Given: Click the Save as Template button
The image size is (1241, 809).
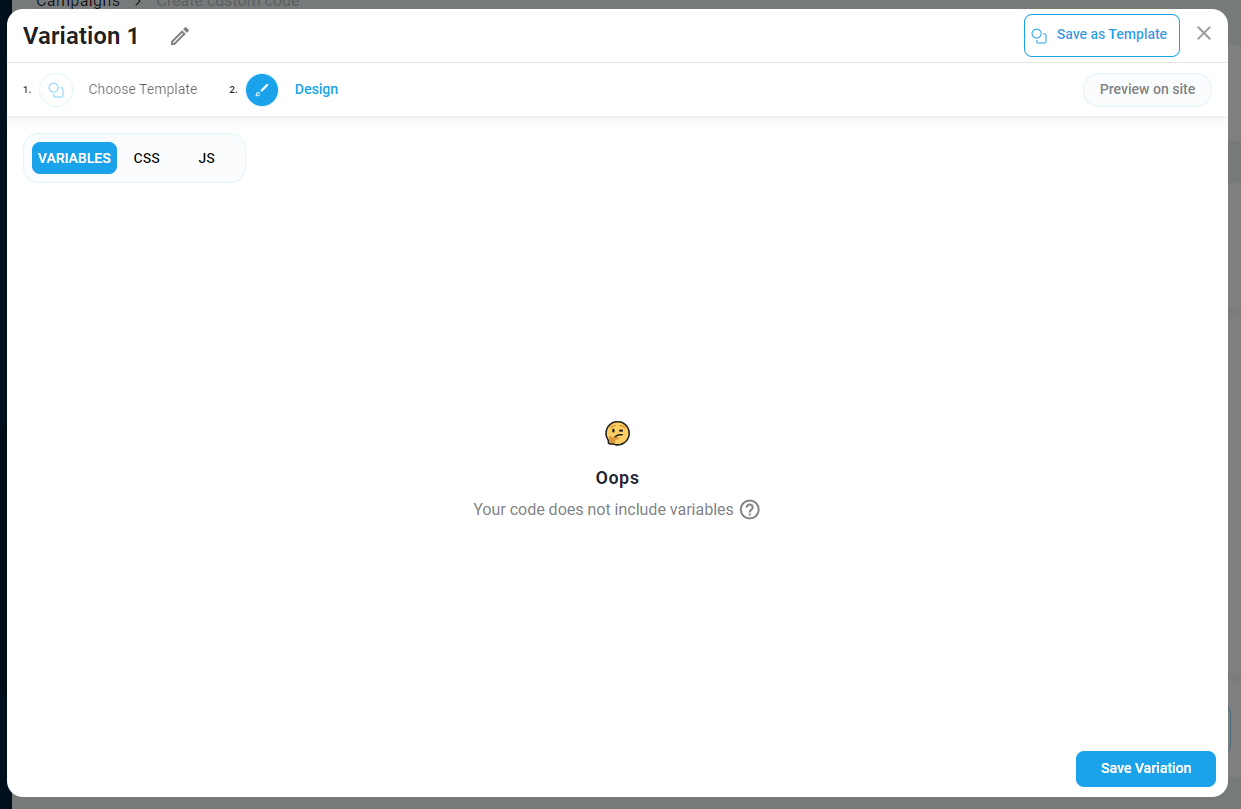Looking at the screenshot, I should tap(1102, 35).
